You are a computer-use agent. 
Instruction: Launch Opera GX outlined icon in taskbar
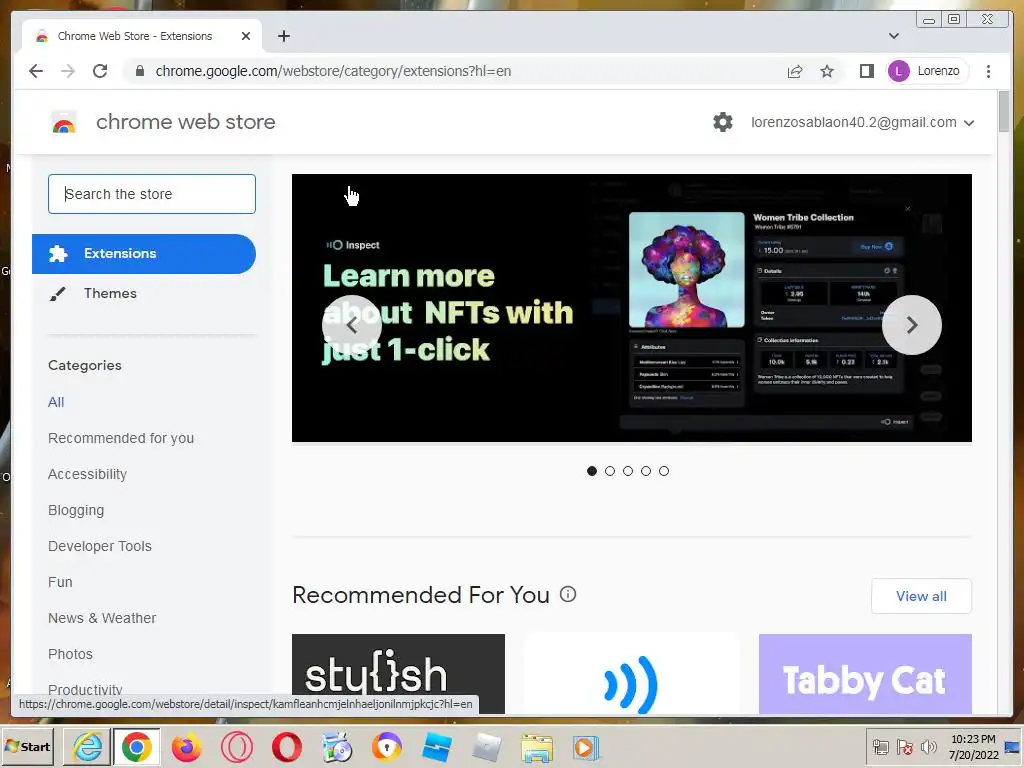point(236,747)
